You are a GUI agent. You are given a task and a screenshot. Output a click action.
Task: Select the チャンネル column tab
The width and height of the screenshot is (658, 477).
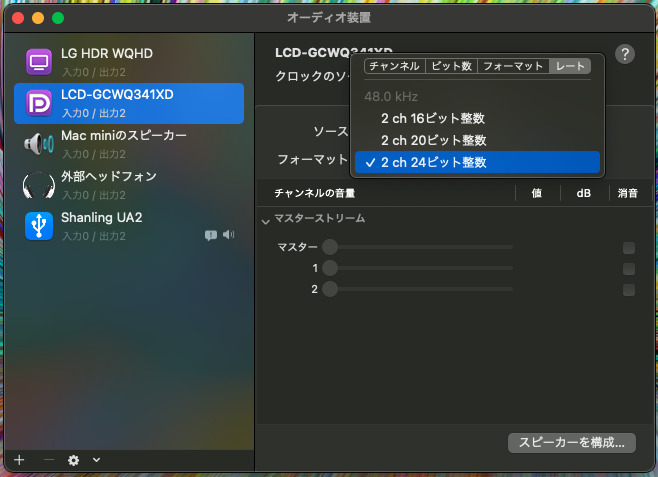[394, 66]
